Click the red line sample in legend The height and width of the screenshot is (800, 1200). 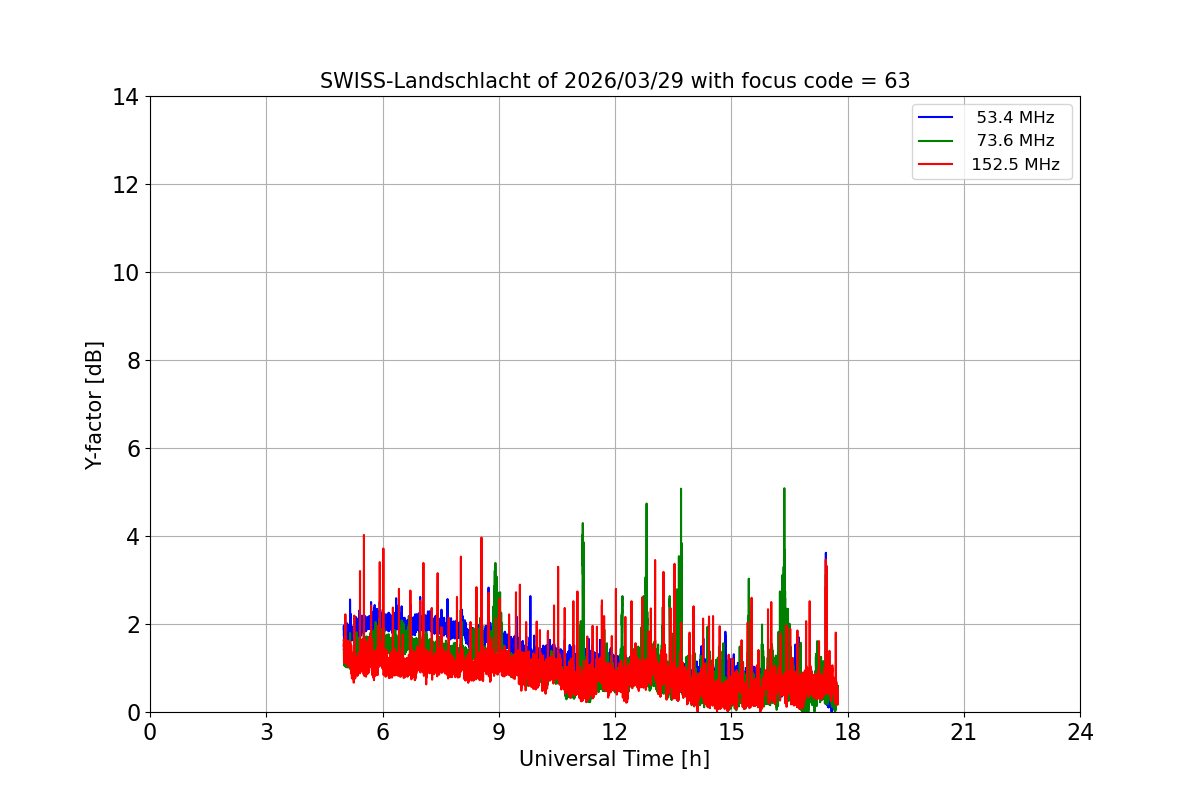pos(936,165)
